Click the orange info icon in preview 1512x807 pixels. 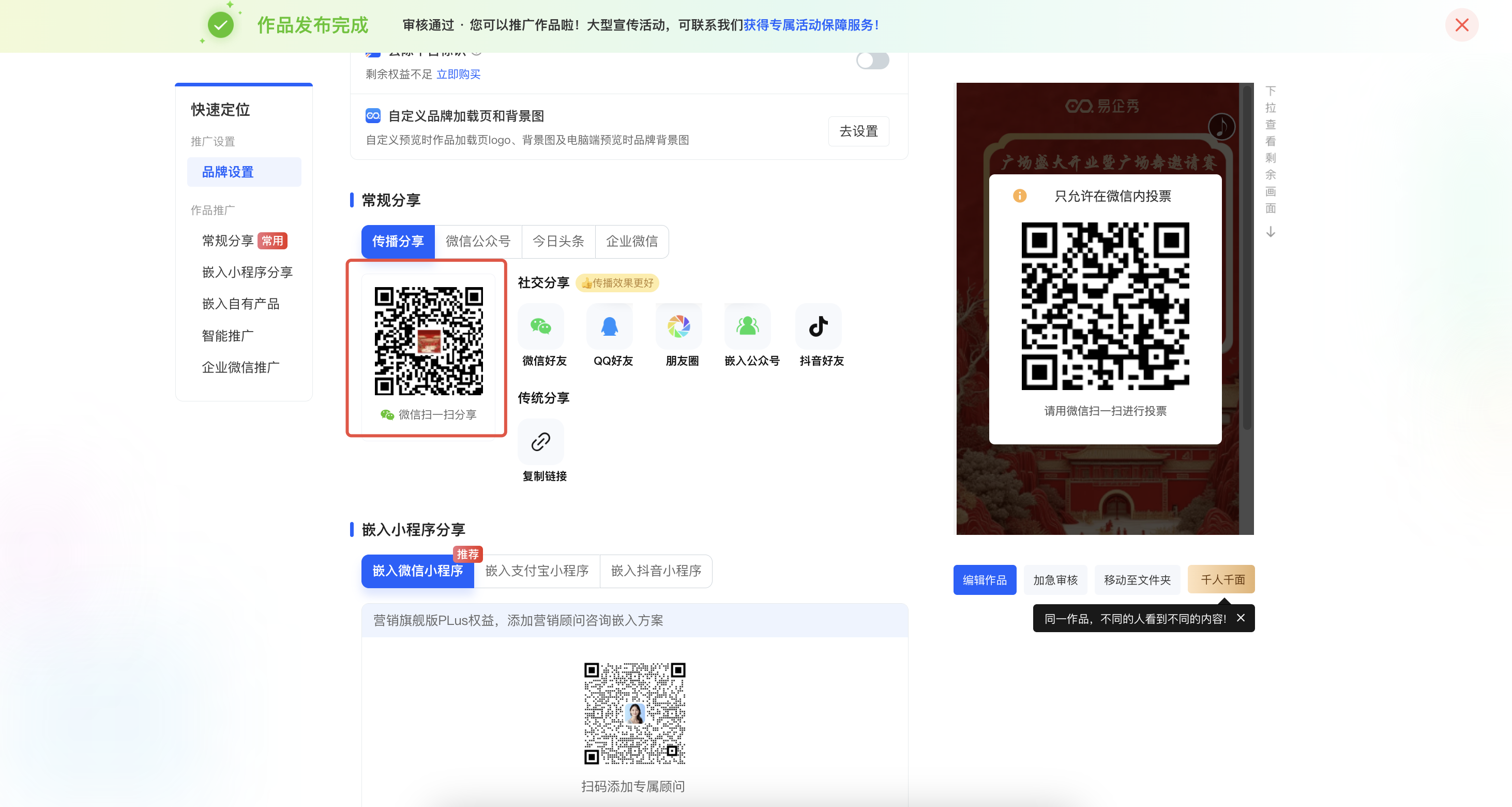[1020, 196]
